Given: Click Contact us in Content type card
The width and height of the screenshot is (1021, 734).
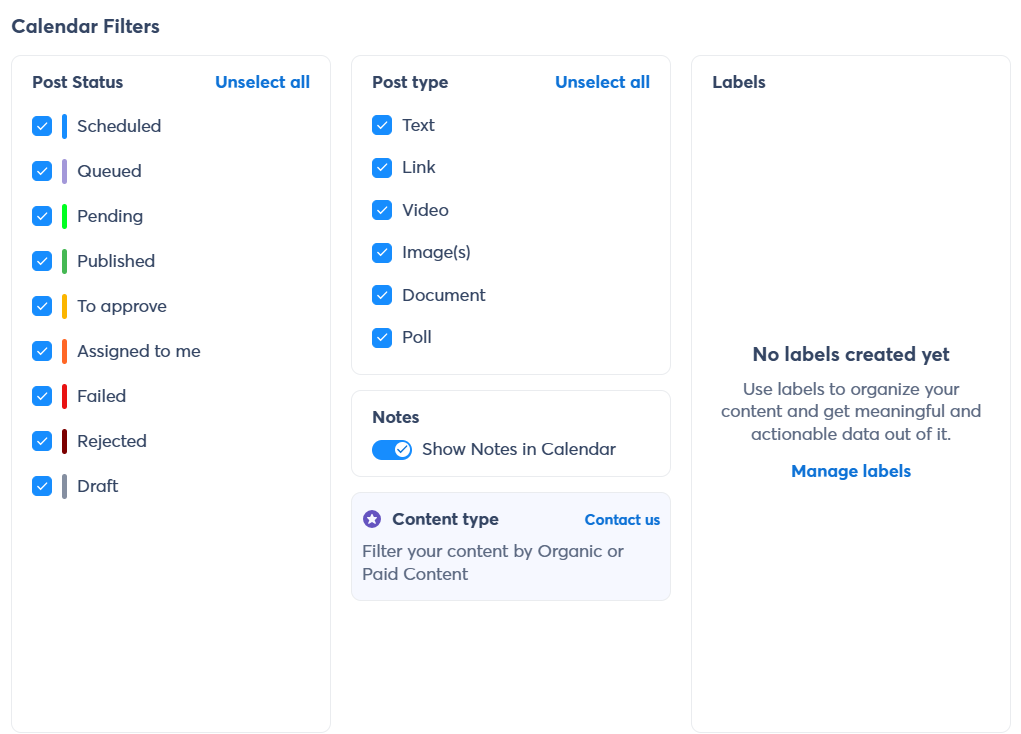Looking at the screenshot, I should tap(622, 520).
